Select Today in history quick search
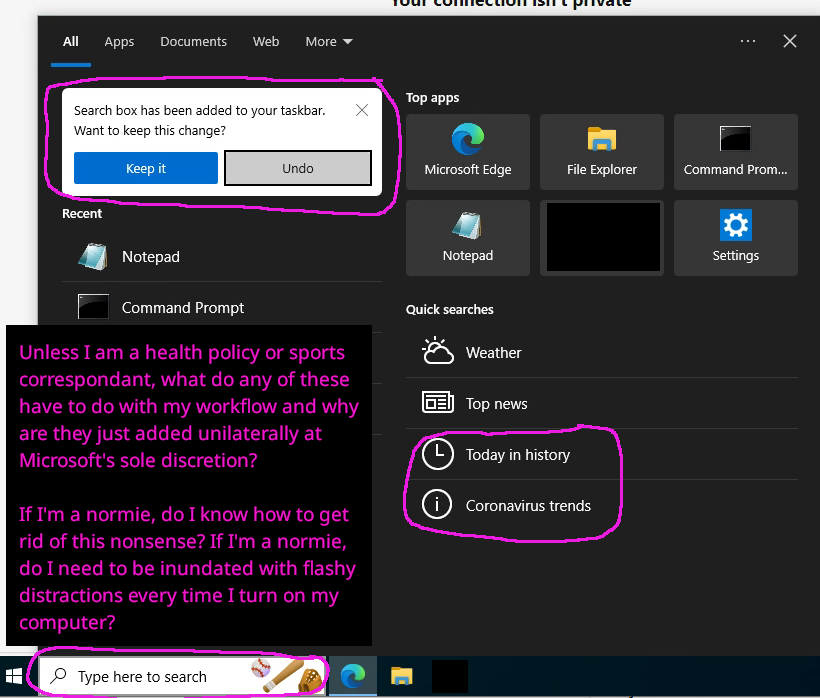The image size is (820, 698). [601, 454]
